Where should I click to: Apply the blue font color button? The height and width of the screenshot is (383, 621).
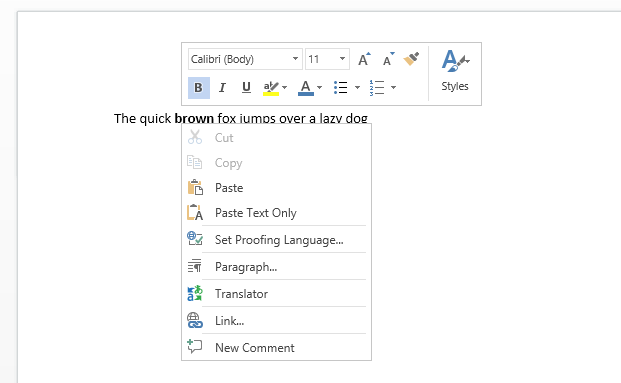[x=306, y=88]
